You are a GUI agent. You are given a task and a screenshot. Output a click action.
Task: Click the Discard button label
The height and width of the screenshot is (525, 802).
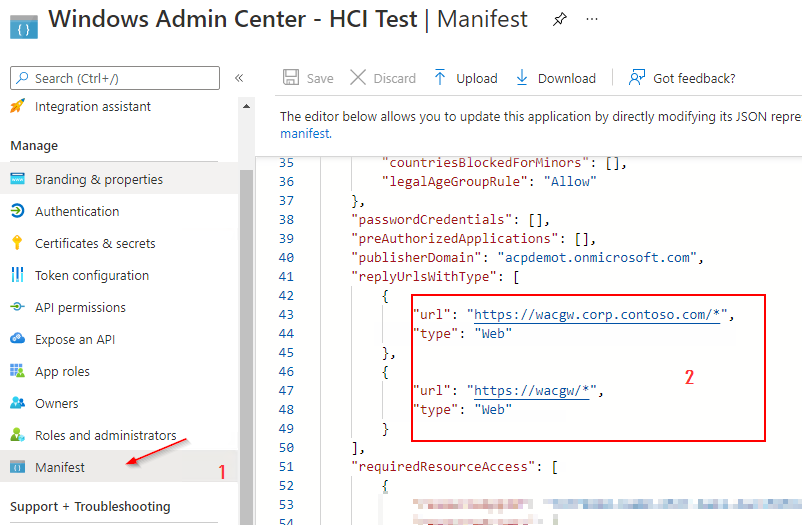pos(394,78)
